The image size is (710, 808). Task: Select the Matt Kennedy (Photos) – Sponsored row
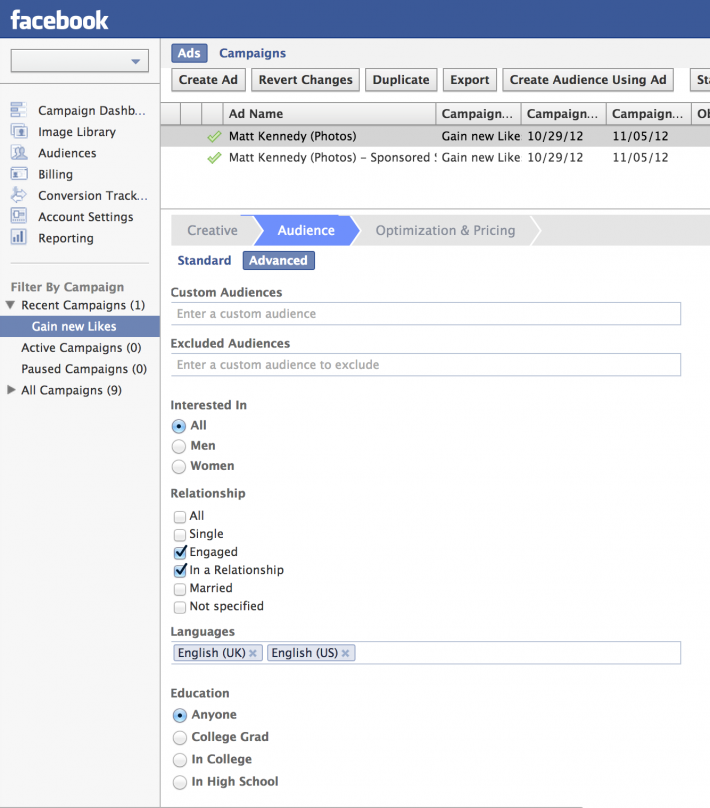435,157
